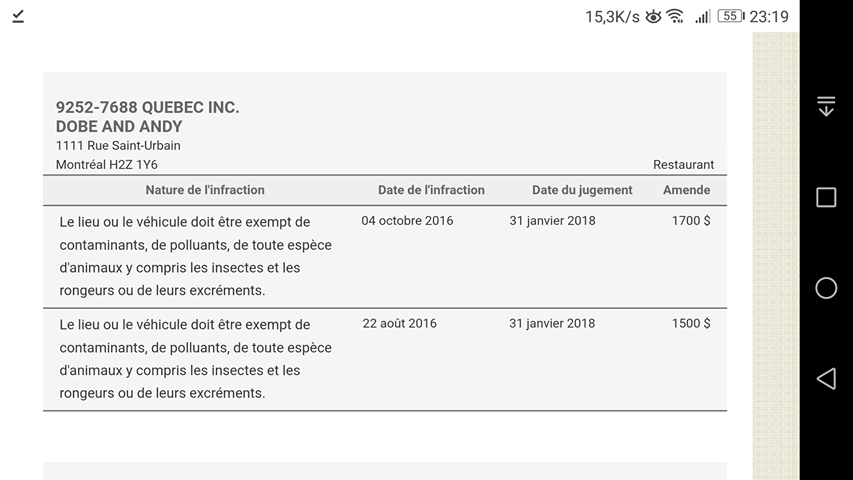The image size is (853, 480).
Task: Select the Nature de l'infraction column header
Action: pos(205,190)
